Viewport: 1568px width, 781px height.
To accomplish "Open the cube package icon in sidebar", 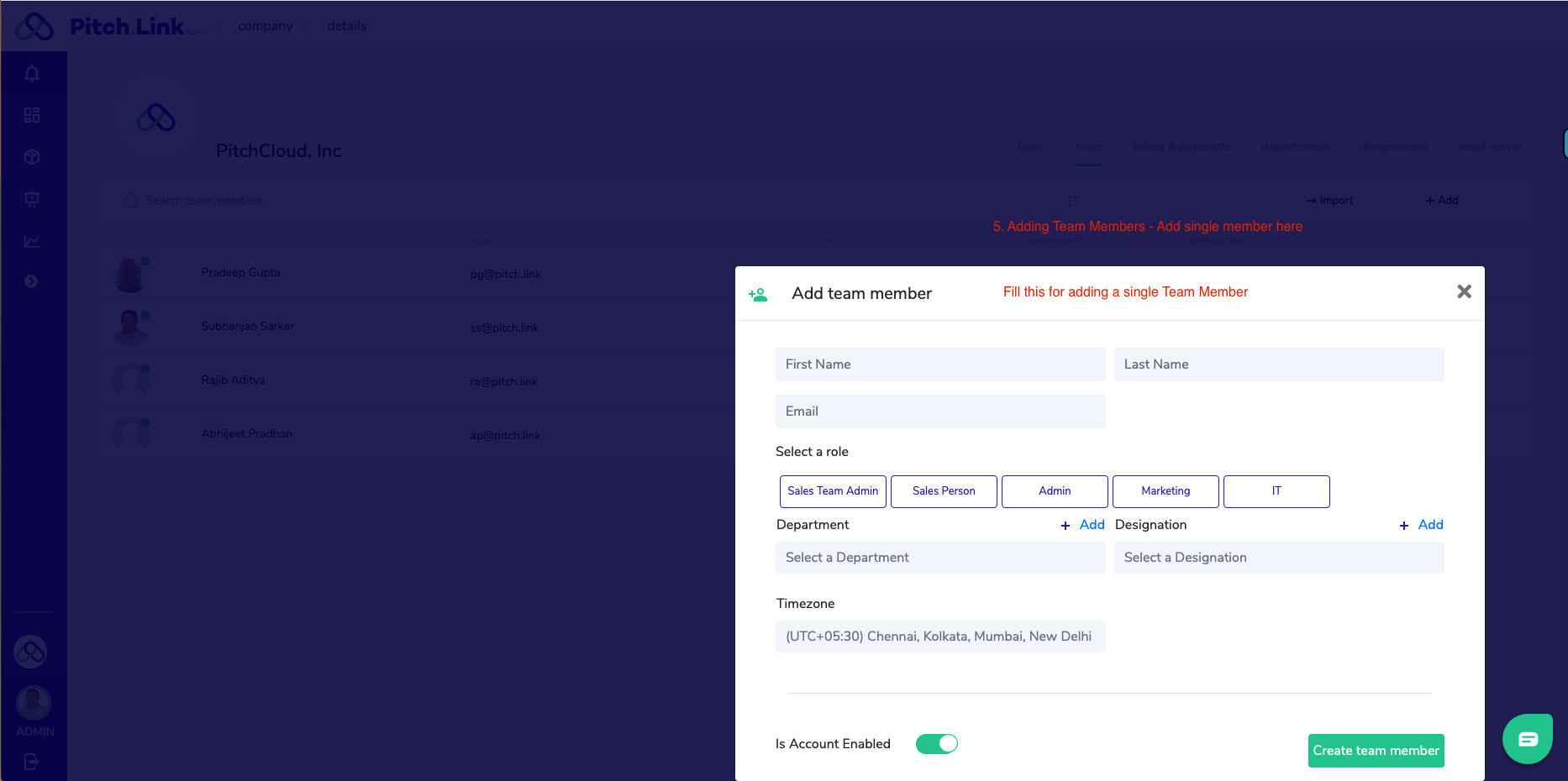I will 32,157.
